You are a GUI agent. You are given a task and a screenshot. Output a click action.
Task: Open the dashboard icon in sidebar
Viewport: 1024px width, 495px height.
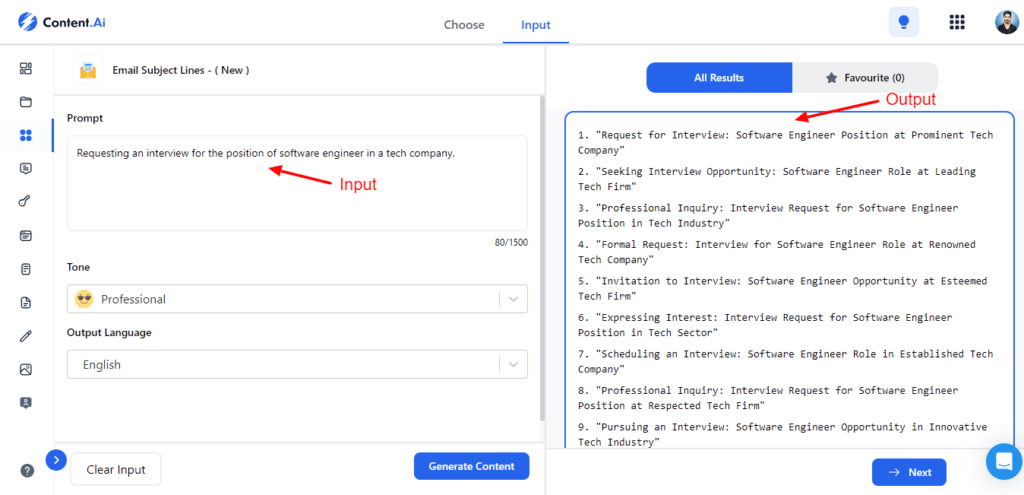click(25, 69)
